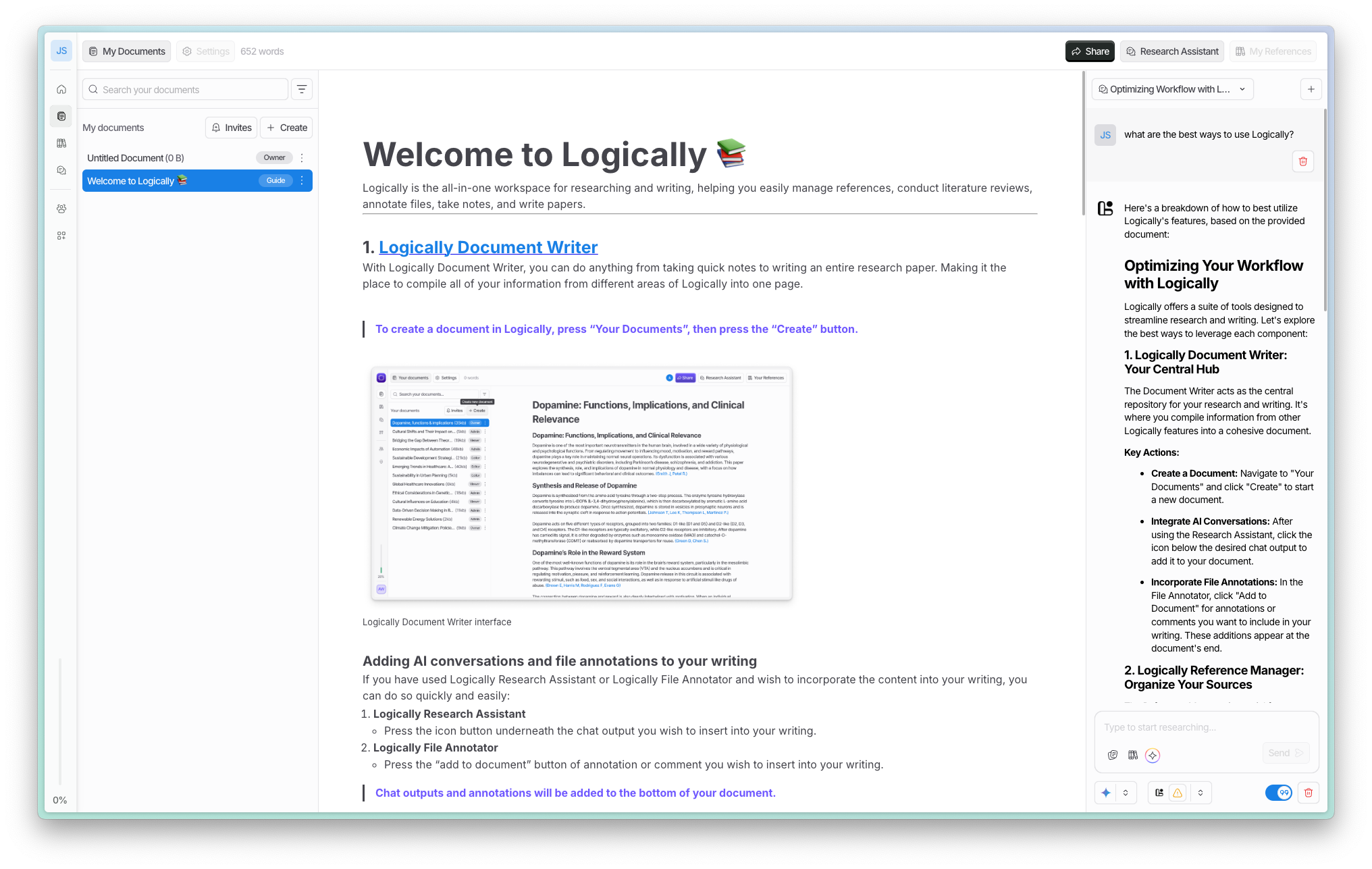Image resolution: width=1372 pixels, height=869 pixels.
Task: Click the add apps grid icon in sidebar
Action: [x=61, y=236]
